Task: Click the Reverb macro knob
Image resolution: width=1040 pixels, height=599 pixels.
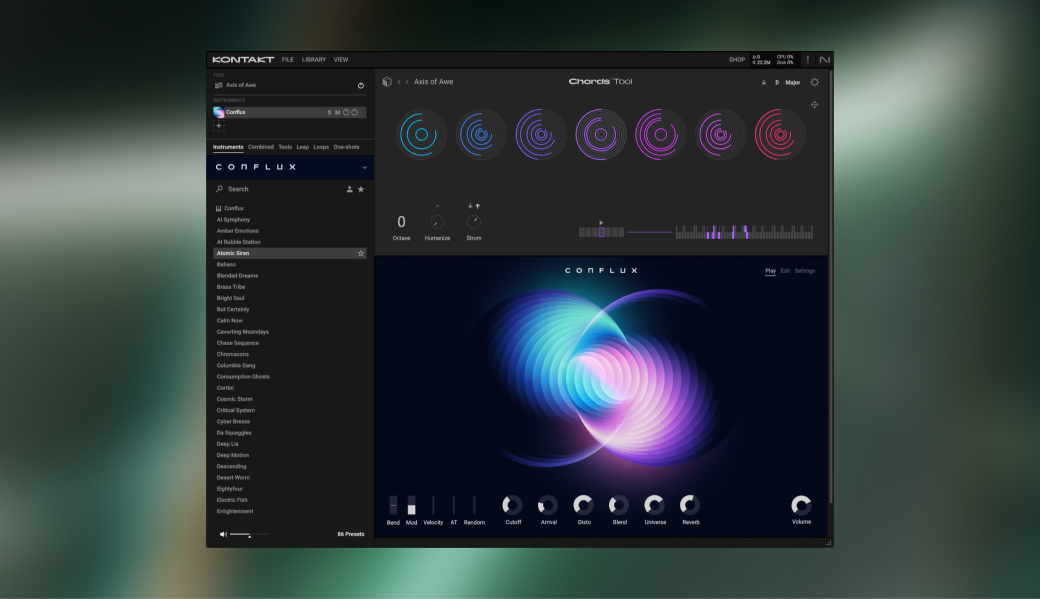Action: [x=690, y=505]
